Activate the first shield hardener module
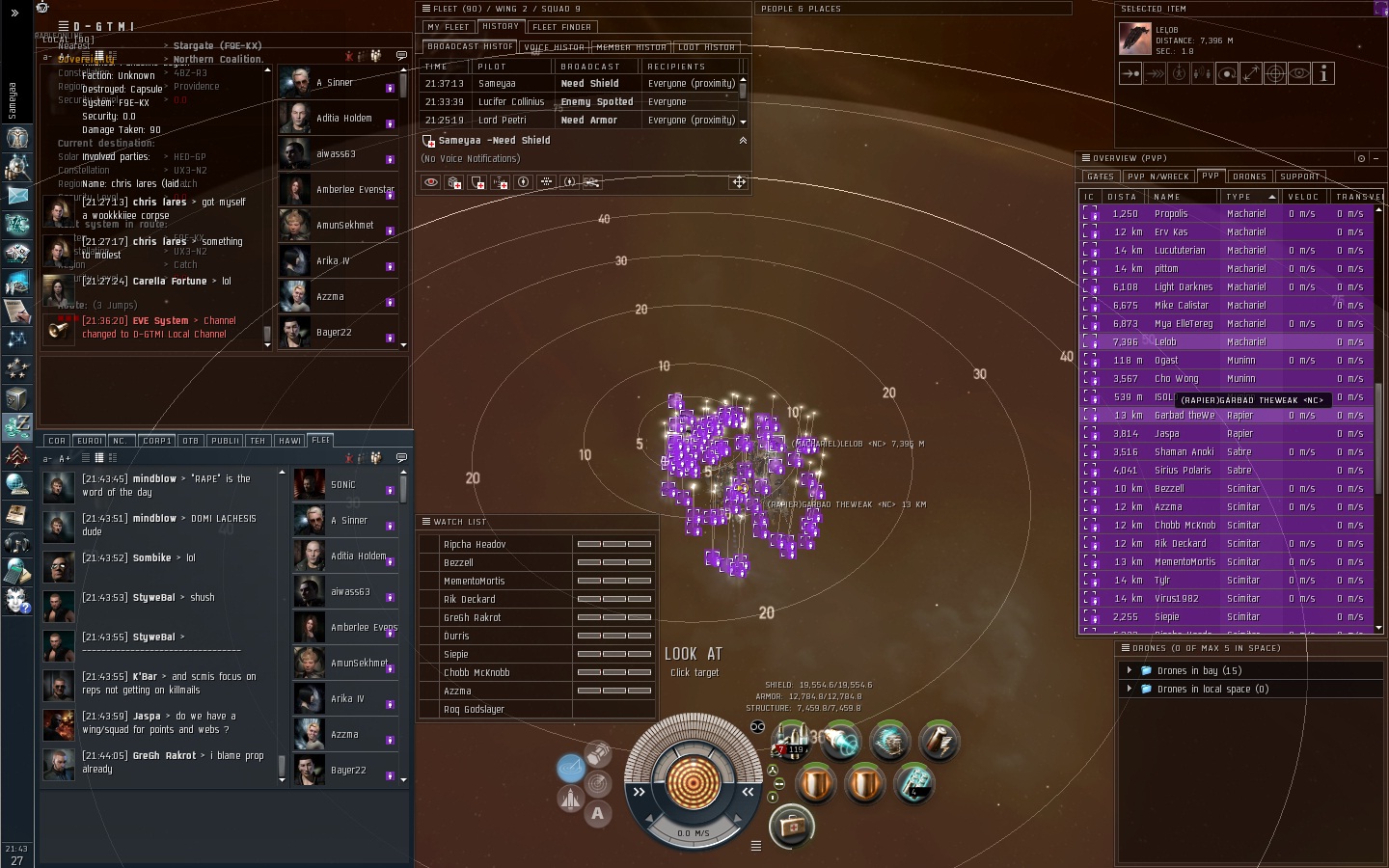The width and height of the screenshot is (1389, 868). coord(815,783)
